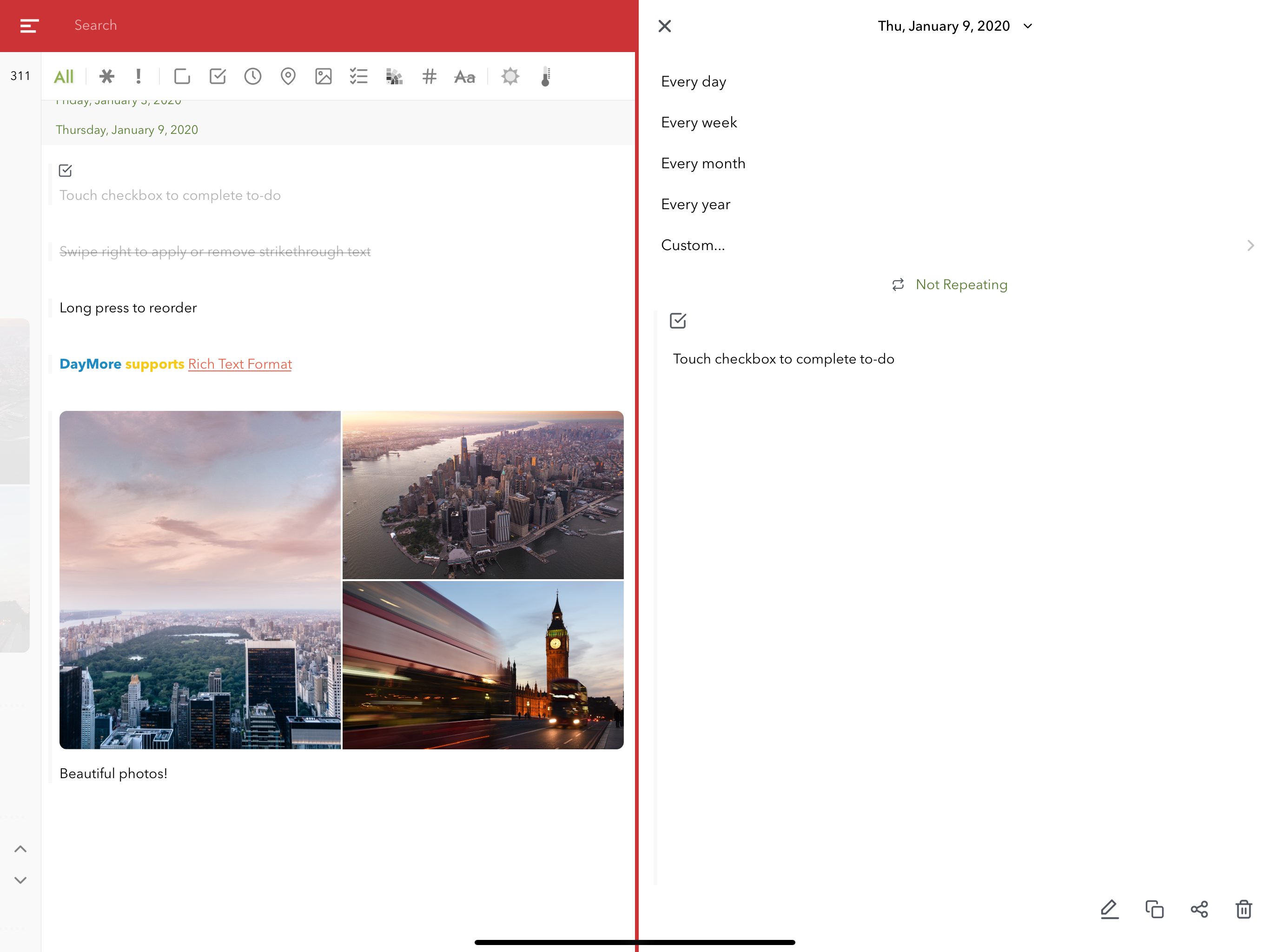The width and height of the screenshot is (1270, 952).
Task: Open the Big Ben photo thumbnail
Action: click(x=483, y=664)
